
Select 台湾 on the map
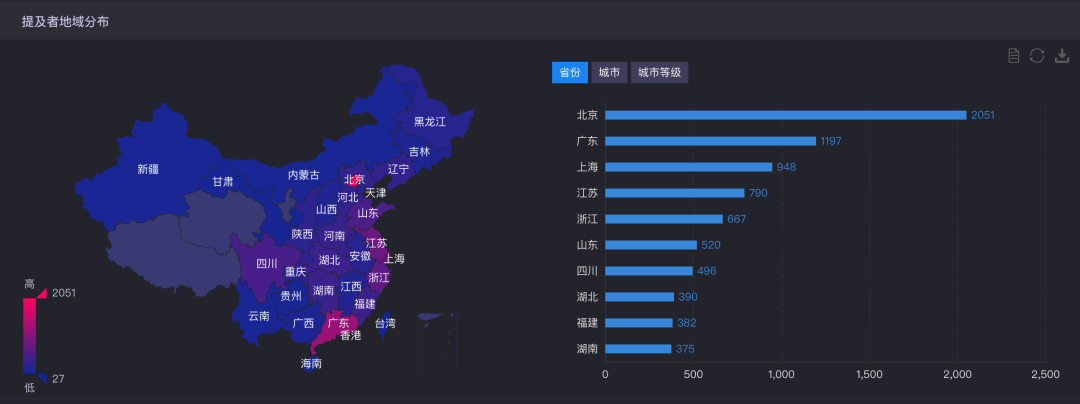click(x=385, y=323)
